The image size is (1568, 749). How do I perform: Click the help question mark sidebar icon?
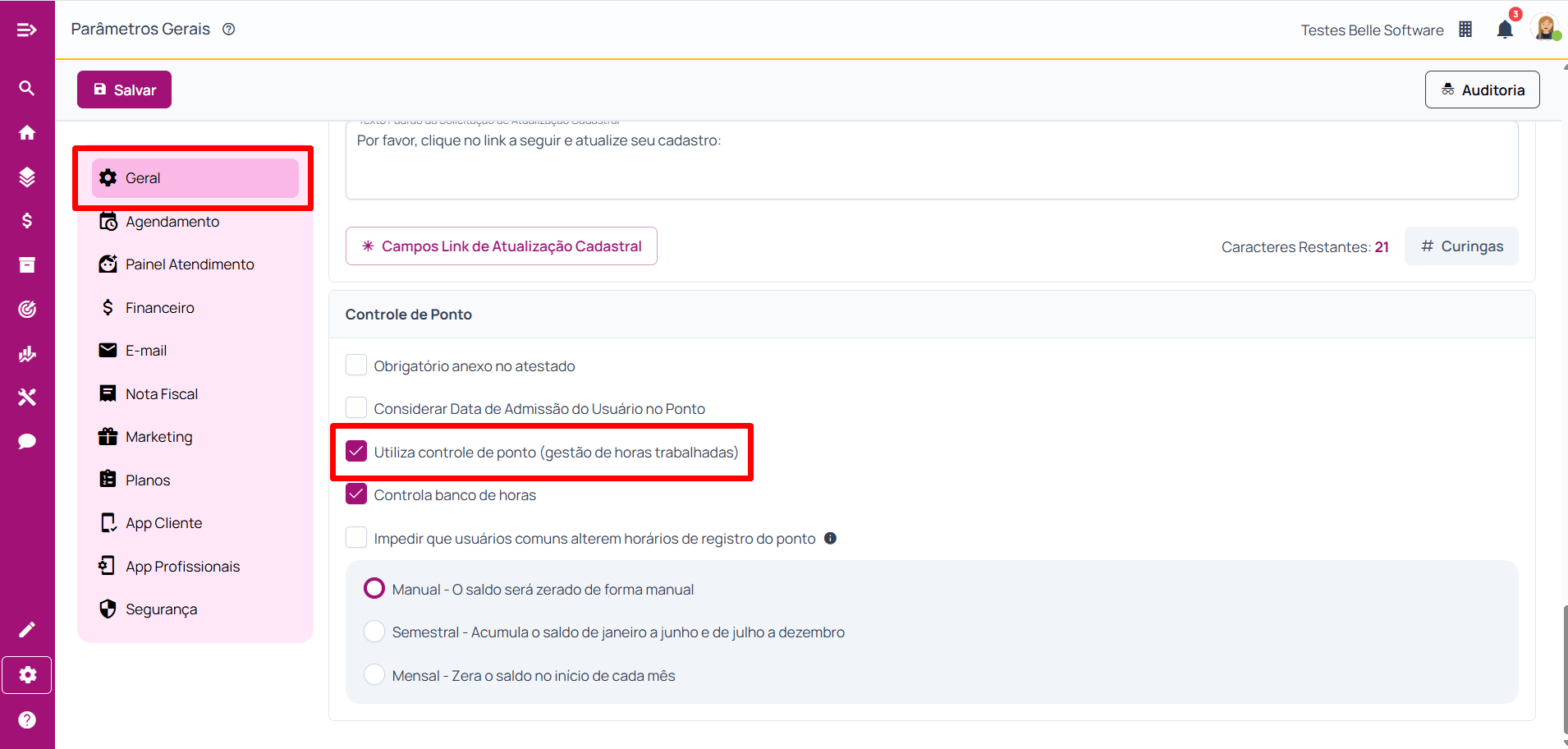point(27,720)
